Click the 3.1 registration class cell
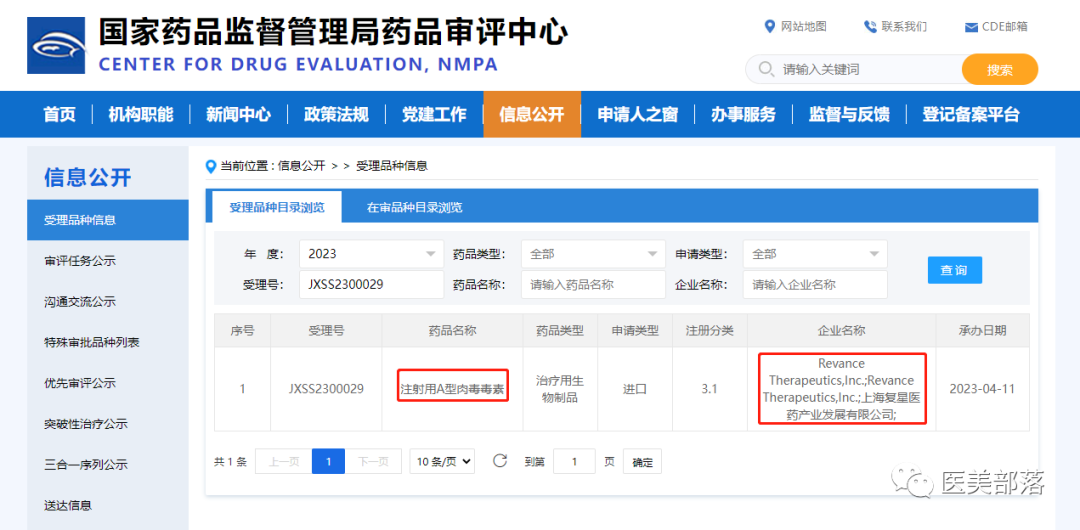The width and height of the screenshot is (1080, 530). [x=709, y=389]
